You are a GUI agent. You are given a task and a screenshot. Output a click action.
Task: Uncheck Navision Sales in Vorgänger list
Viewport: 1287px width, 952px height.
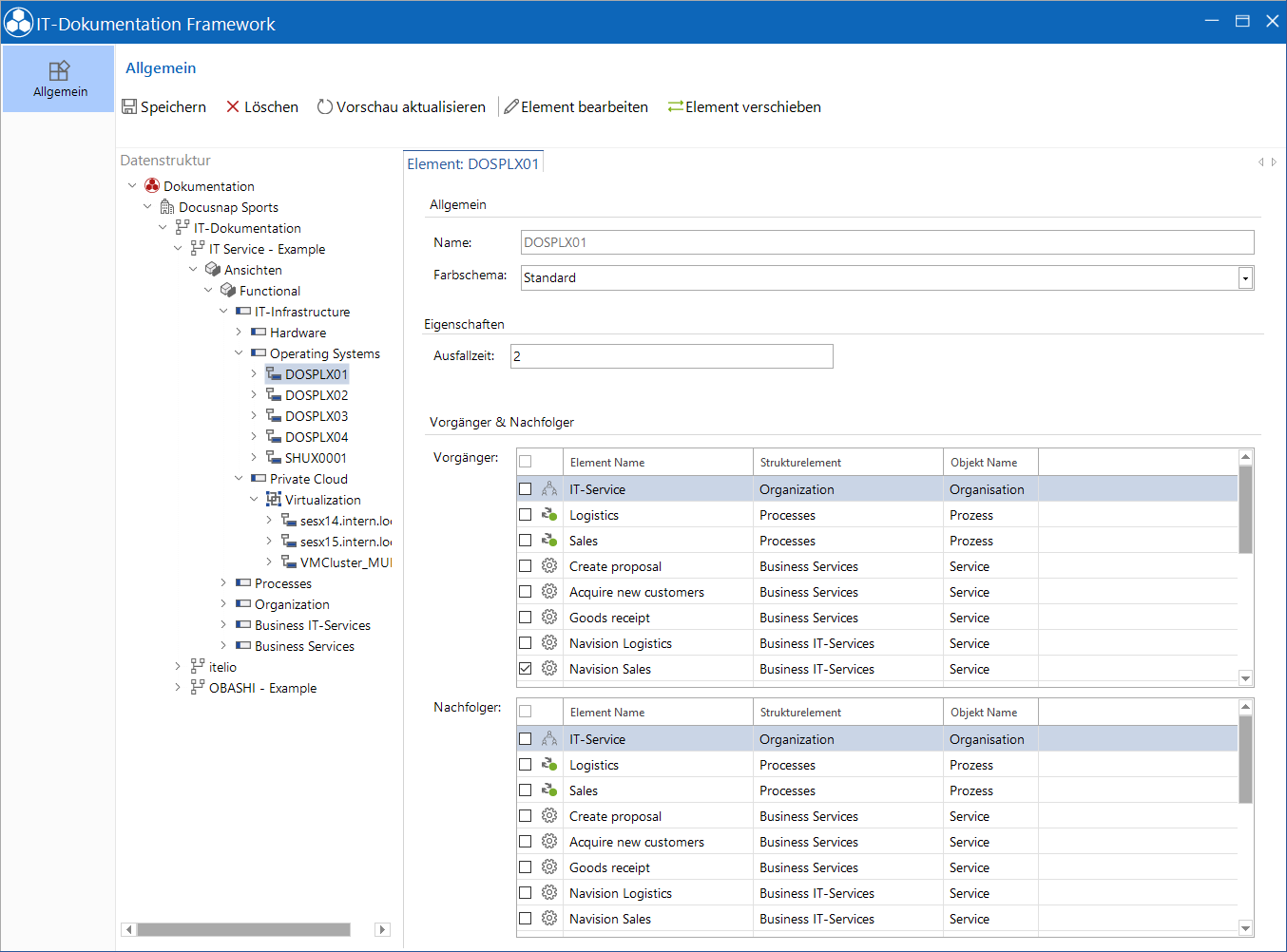pyautogui.click(x=525, y=668)
